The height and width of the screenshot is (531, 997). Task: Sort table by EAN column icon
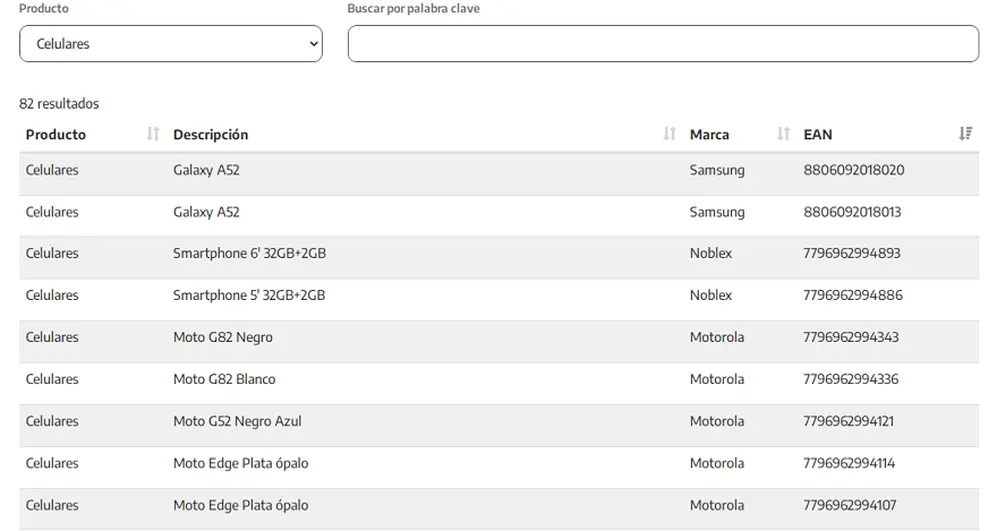tap(965, 134)
